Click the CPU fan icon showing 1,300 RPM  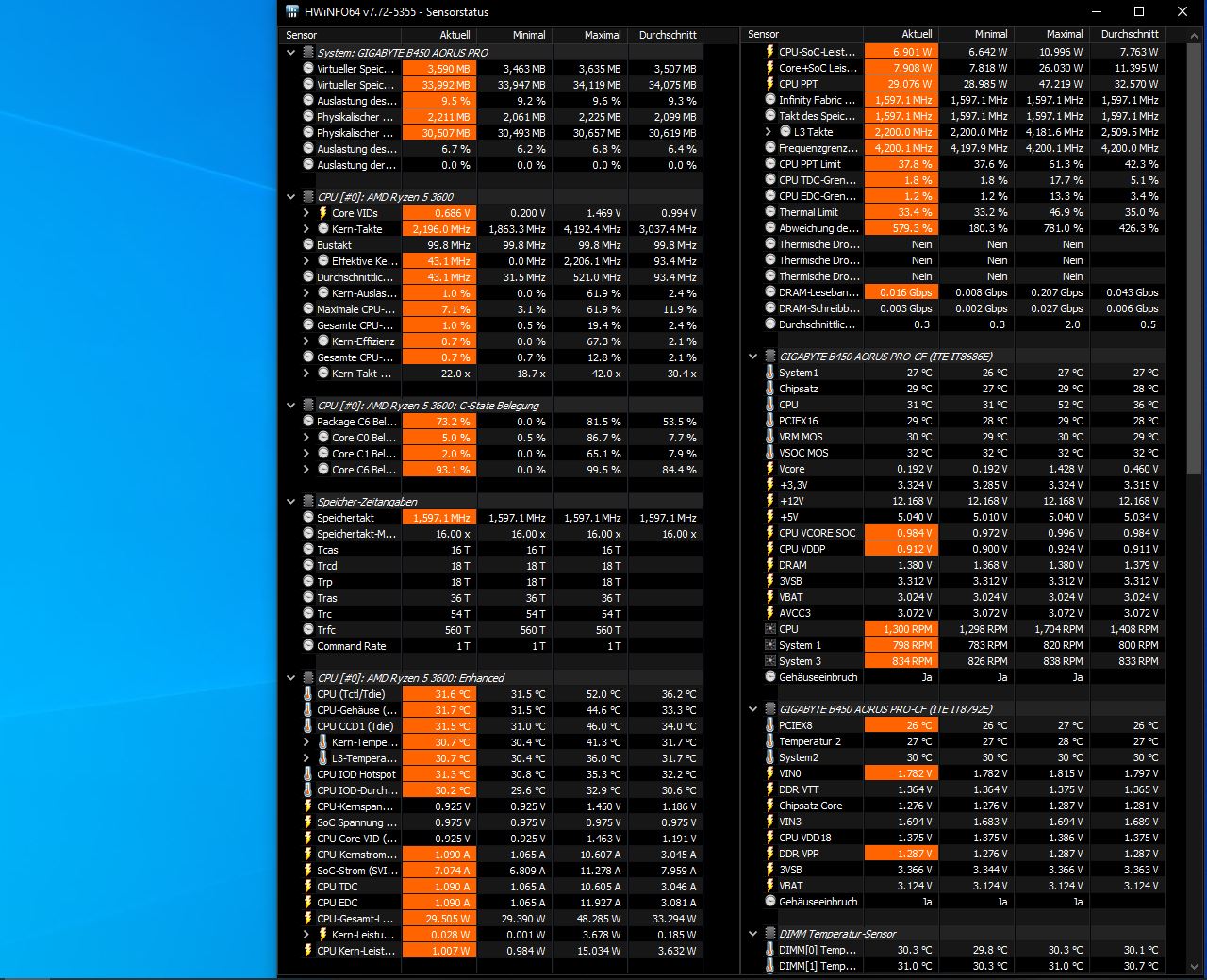click(770, 629)
